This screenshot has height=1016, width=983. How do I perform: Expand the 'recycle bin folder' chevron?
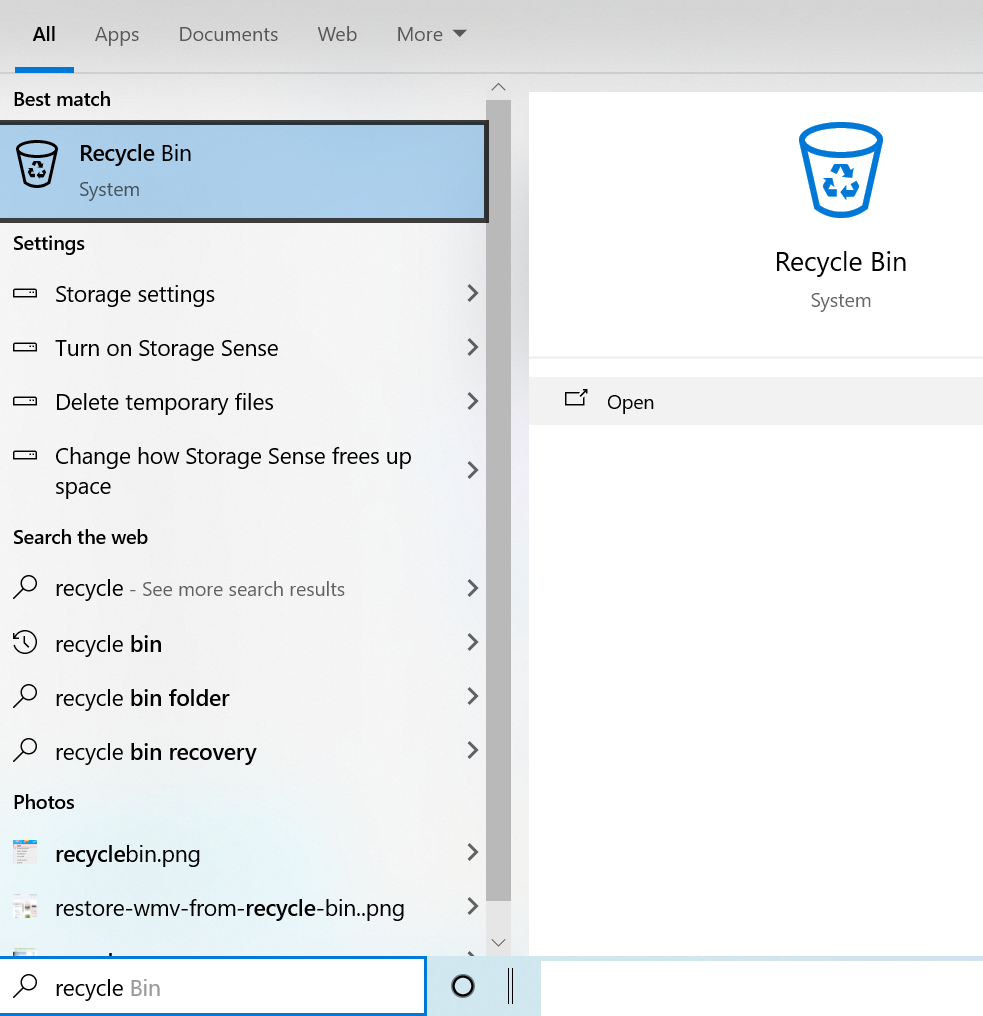click(x=472, y=697)
